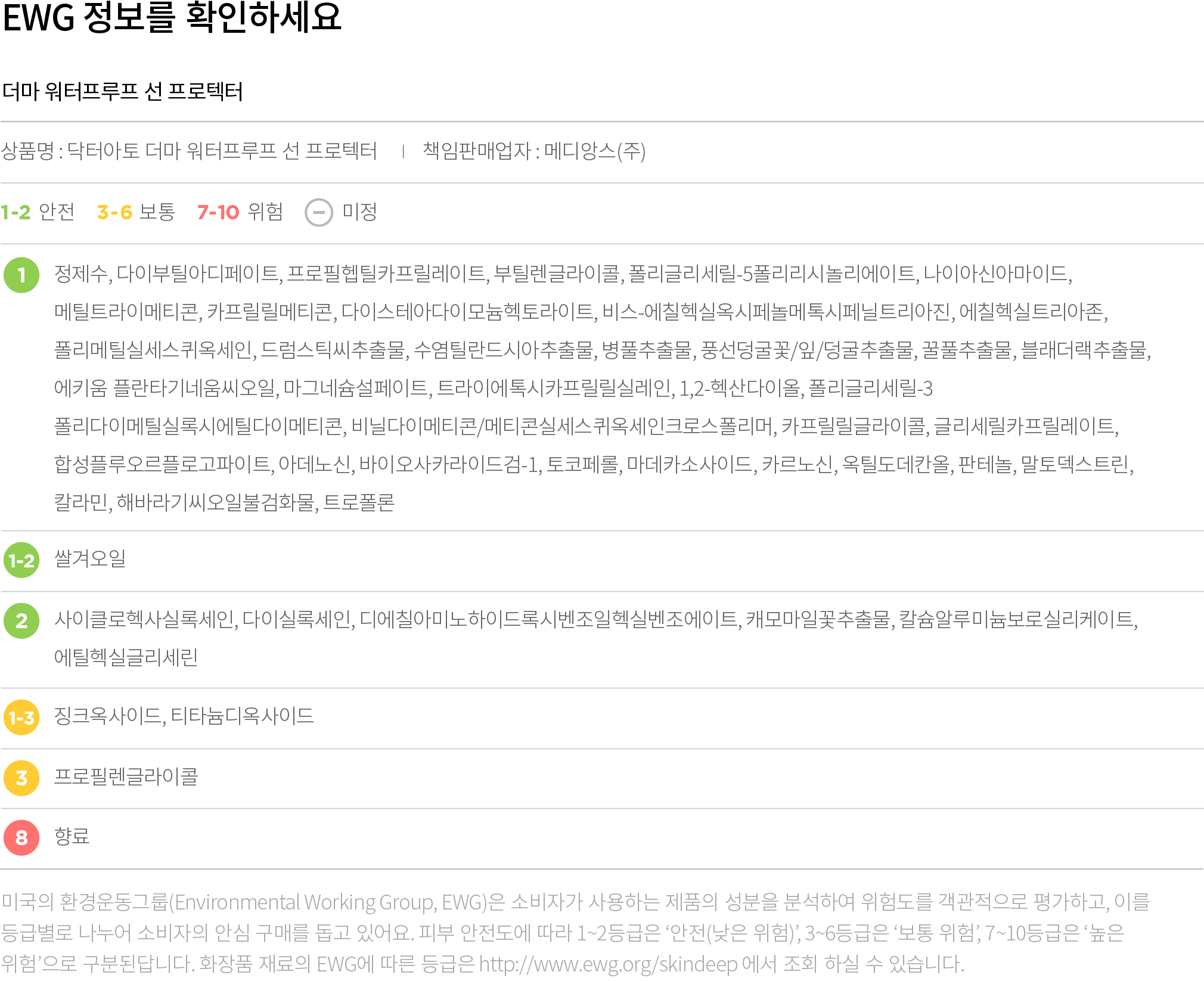
Task: Click the 향료 ingredient text
Action: [x=72, y=836]
